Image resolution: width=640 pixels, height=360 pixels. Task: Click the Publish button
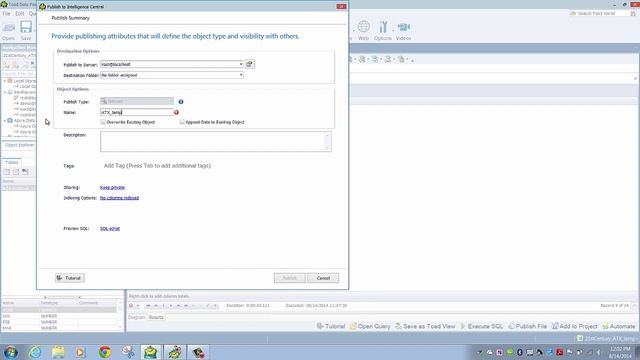pos(289,278)
